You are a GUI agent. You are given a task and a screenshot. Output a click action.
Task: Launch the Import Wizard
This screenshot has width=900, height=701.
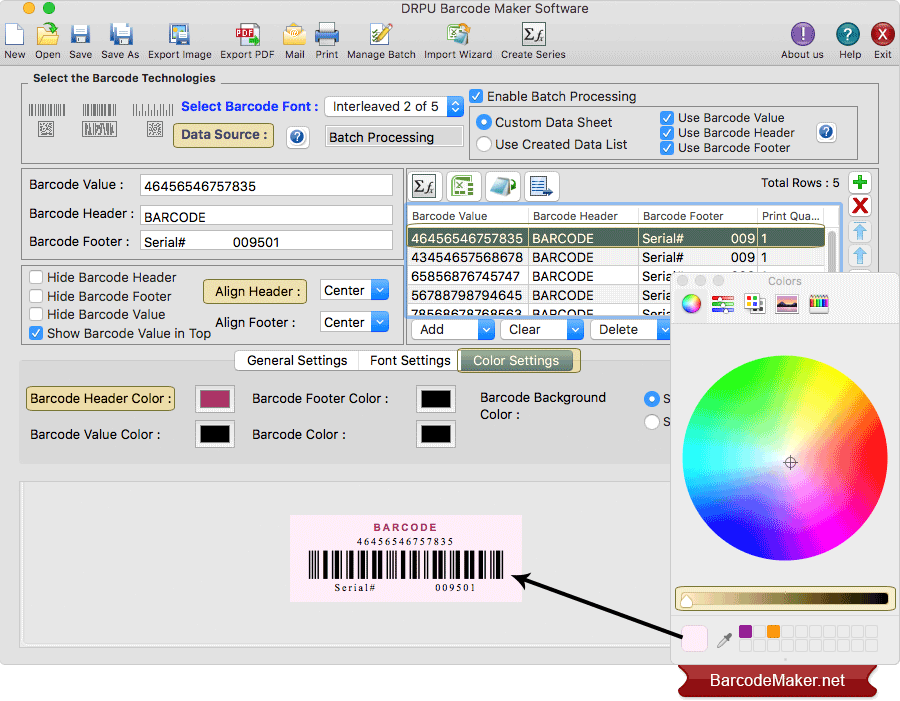point(458,41)
